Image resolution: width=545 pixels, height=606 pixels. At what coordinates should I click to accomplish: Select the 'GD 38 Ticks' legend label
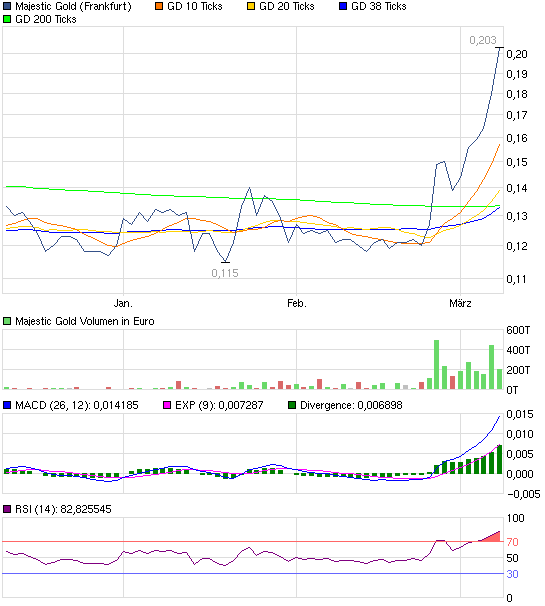pyautogui.click(x=379, y=6)
